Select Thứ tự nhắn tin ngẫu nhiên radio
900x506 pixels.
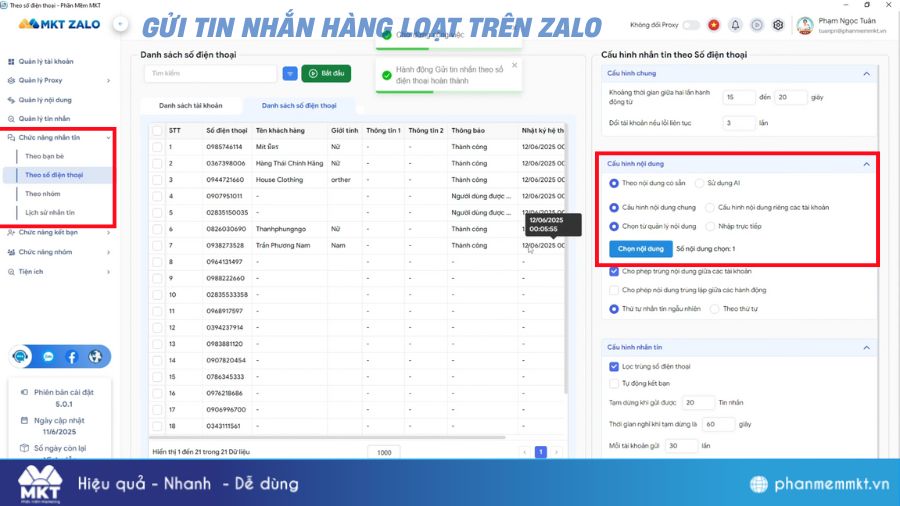tap(614, 309)
